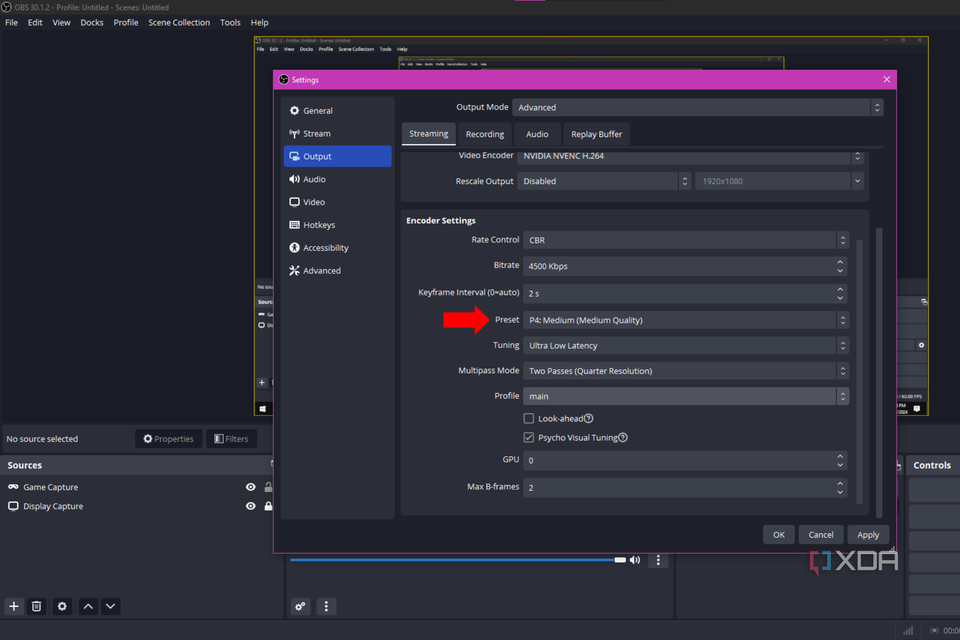
Task: Click the Apply button
Action: [868, 534]
